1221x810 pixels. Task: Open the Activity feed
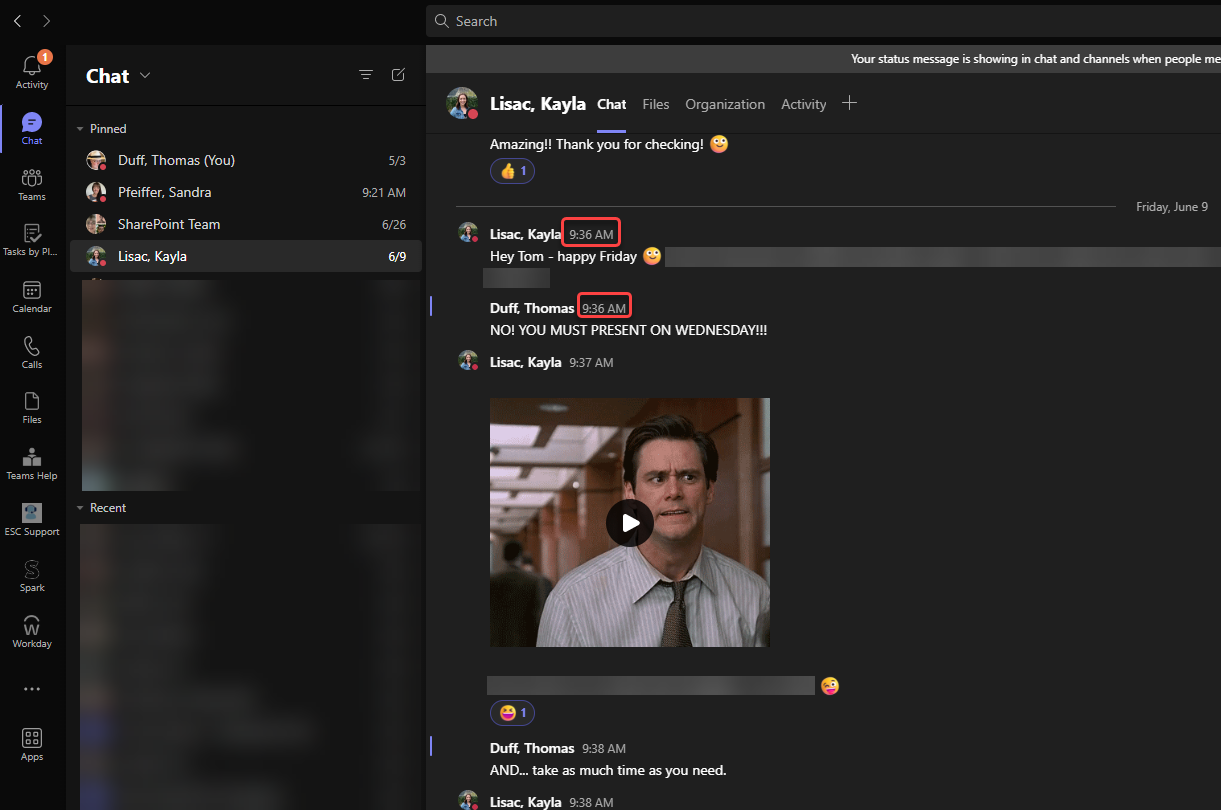[x=31, y=68]
